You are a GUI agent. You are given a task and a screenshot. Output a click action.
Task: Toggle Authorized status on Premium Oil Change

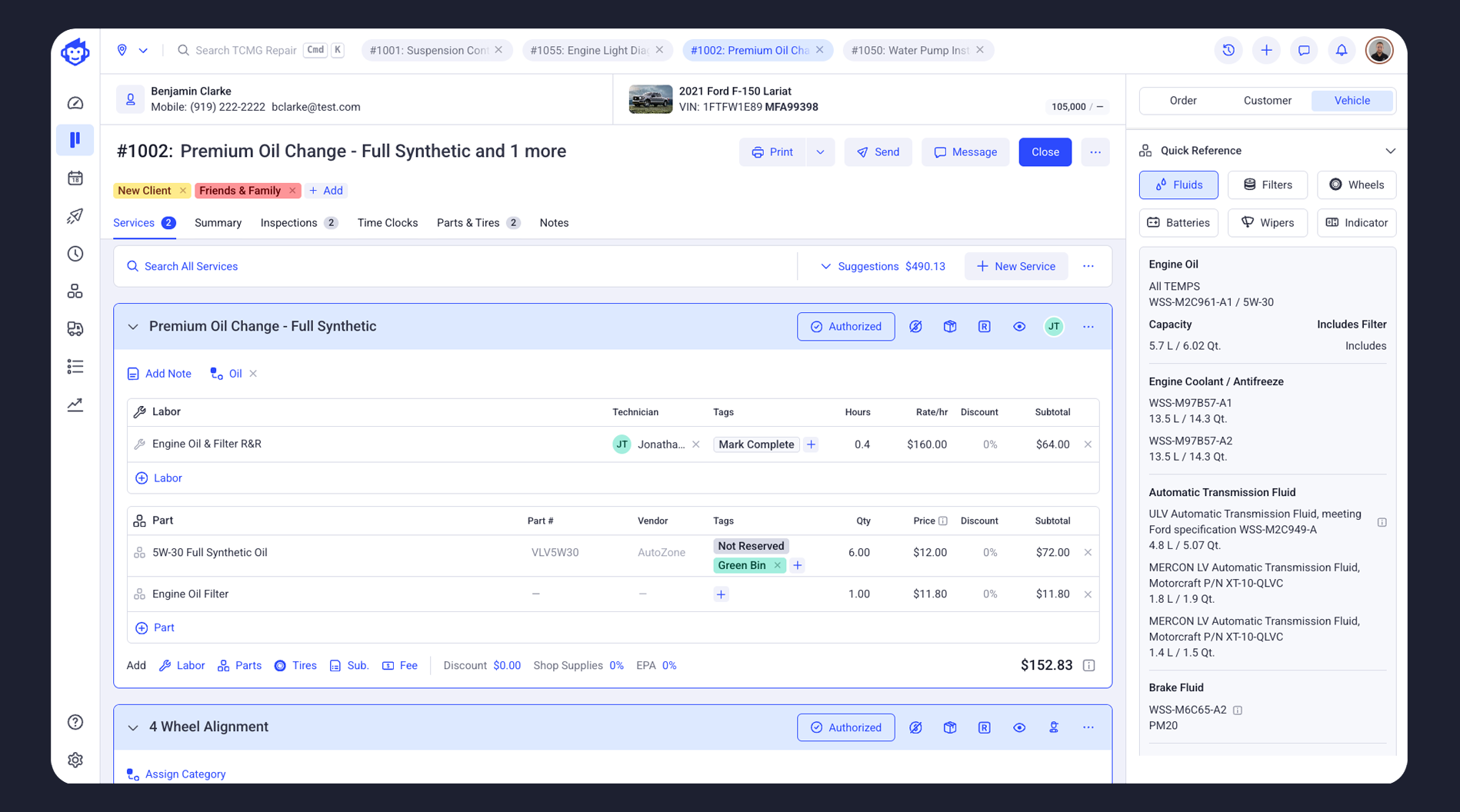[x=846, y=327]
